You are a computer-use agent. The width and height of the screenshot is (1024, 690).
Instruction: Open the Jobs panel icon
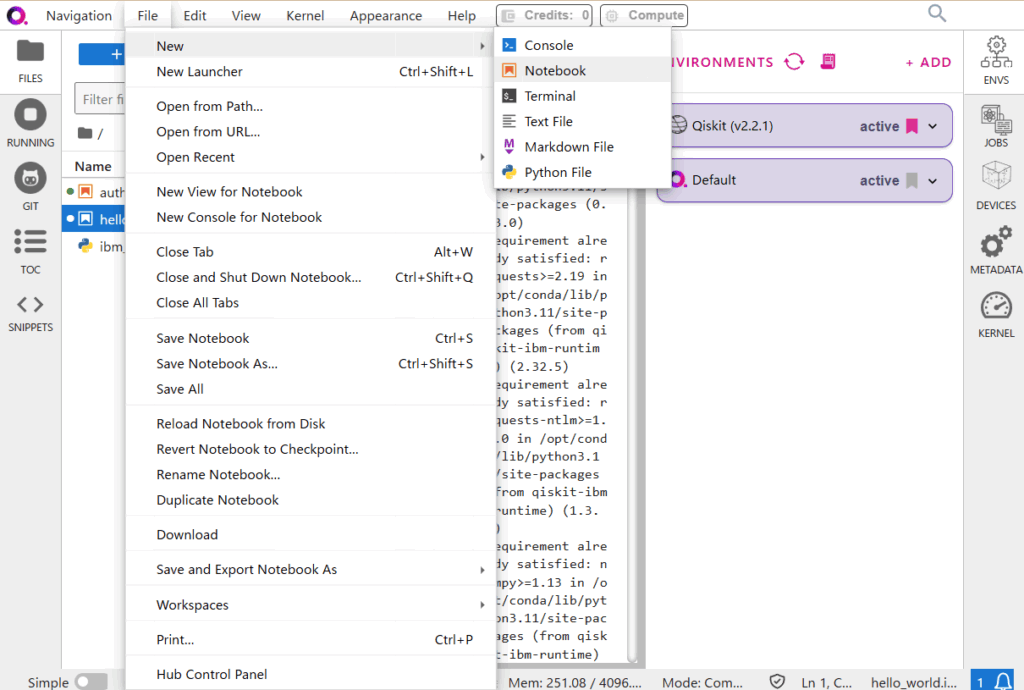[995, 124]
